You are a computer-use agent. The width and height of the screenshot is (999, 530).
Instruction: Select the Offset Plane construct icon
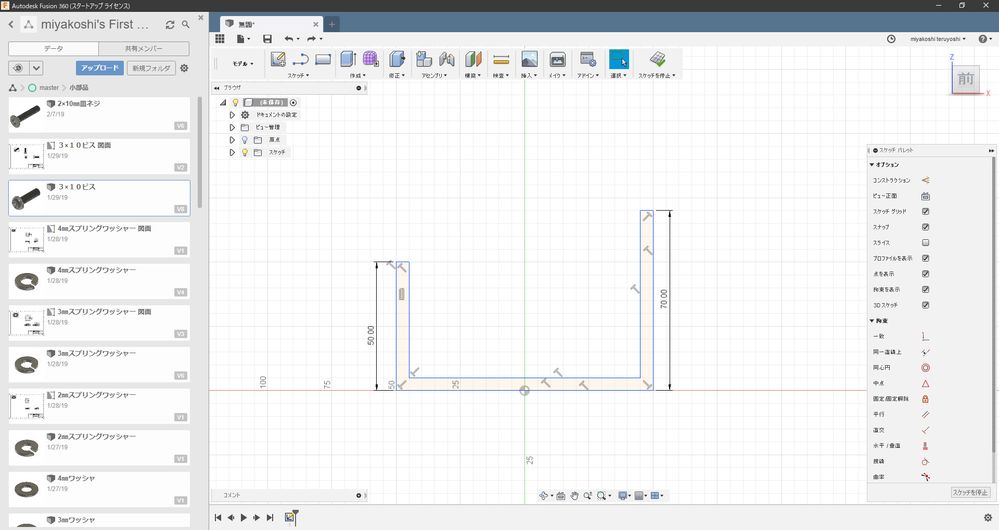[473, 59]
